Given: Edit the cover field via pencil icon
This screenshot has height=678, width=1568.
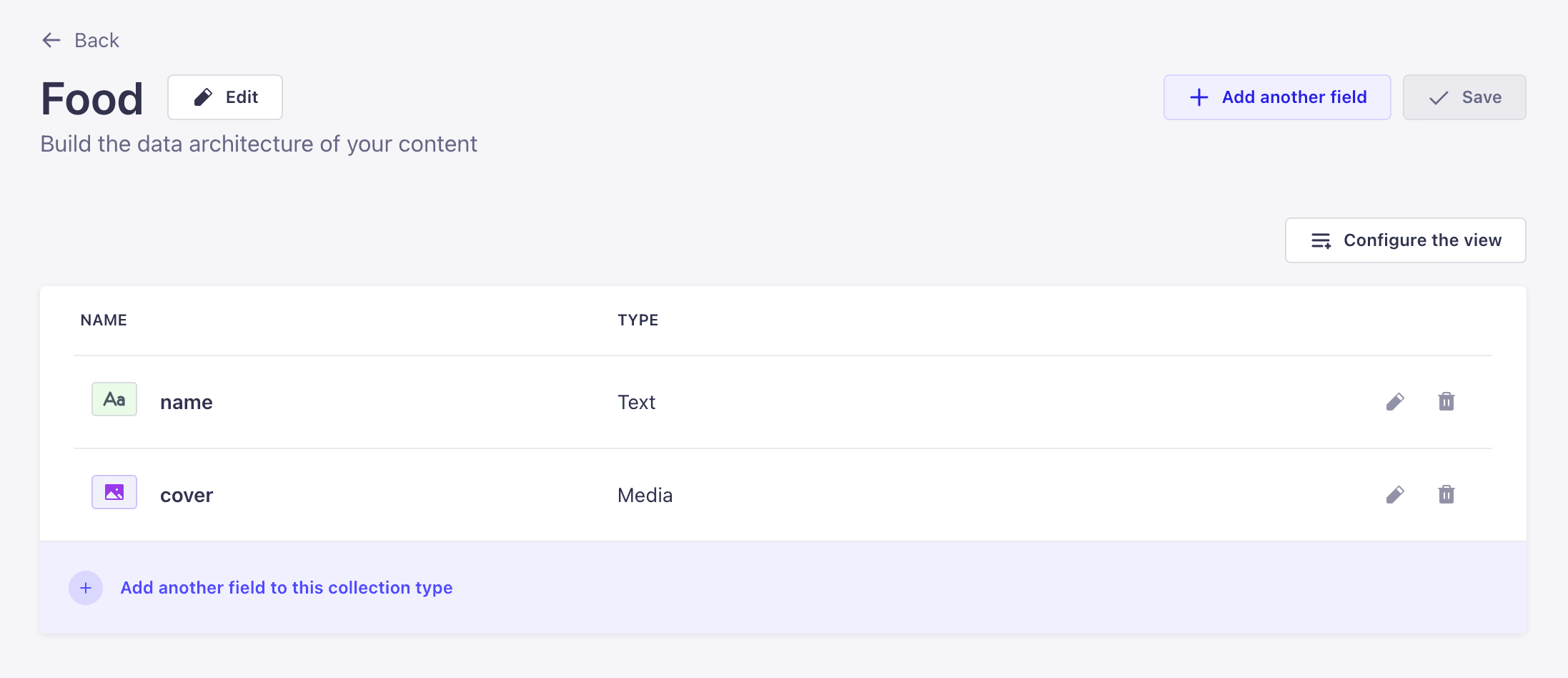Looking at the screenshot, I should [1395, 495].
